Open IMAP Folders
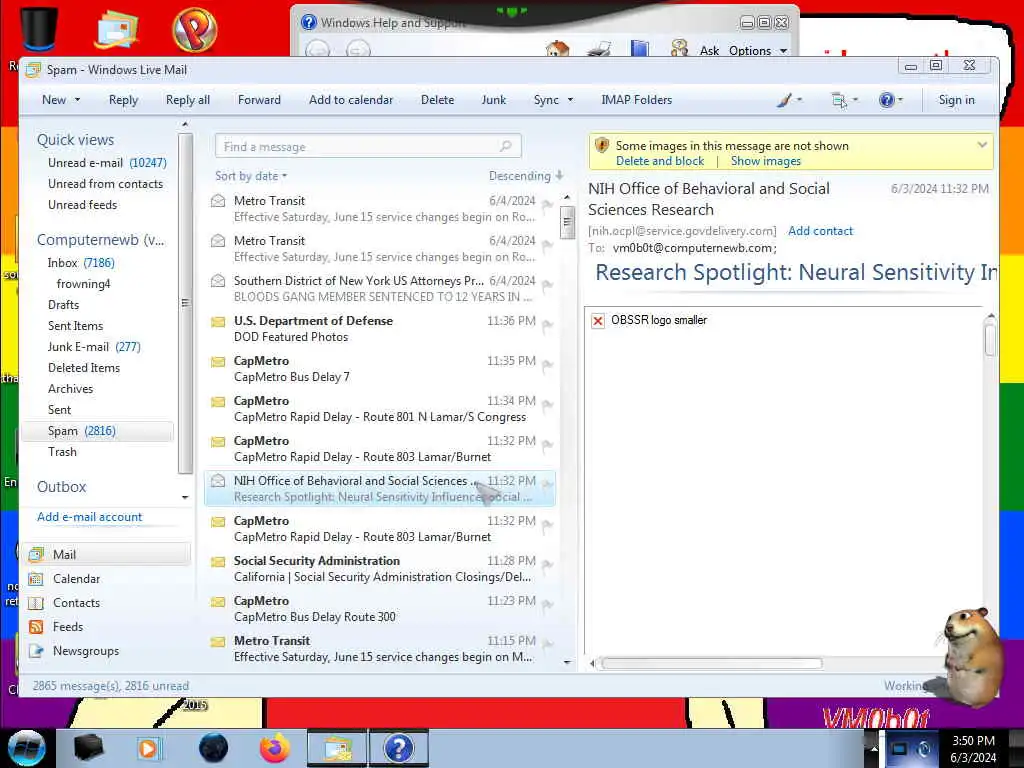1024x768 pixels. [x=636, y=100]
